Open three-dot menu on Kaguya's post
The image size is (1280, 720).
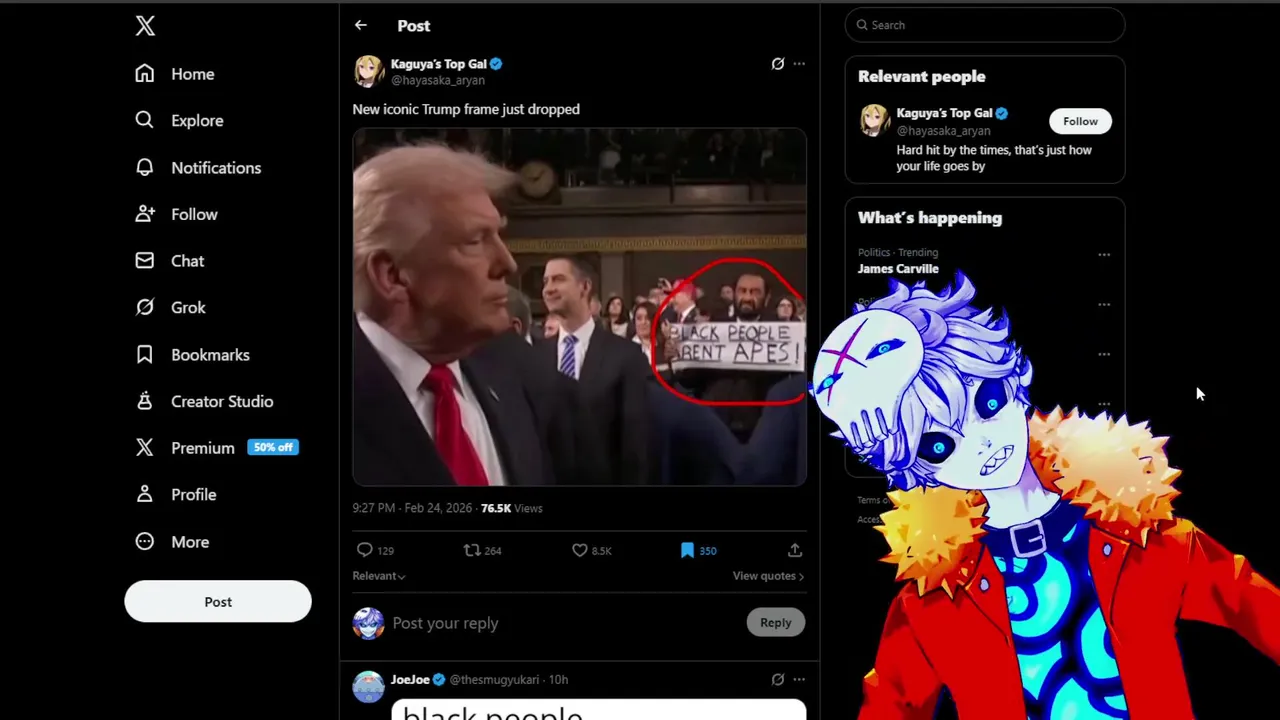click(799, 64)
